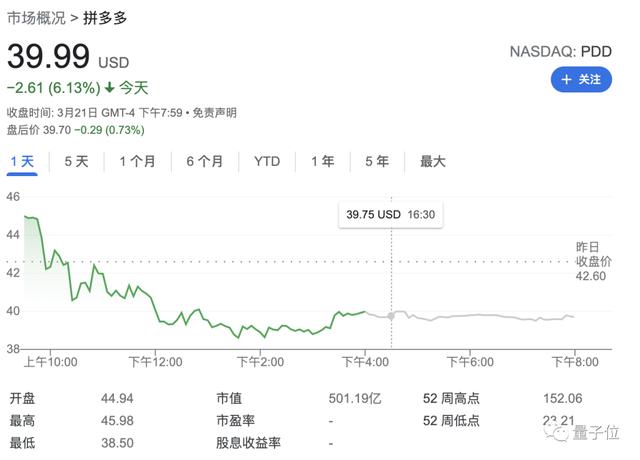Screen dimensions: 640x460
Task: Switch to the 5 天 range tab
Action: point(76,161)
